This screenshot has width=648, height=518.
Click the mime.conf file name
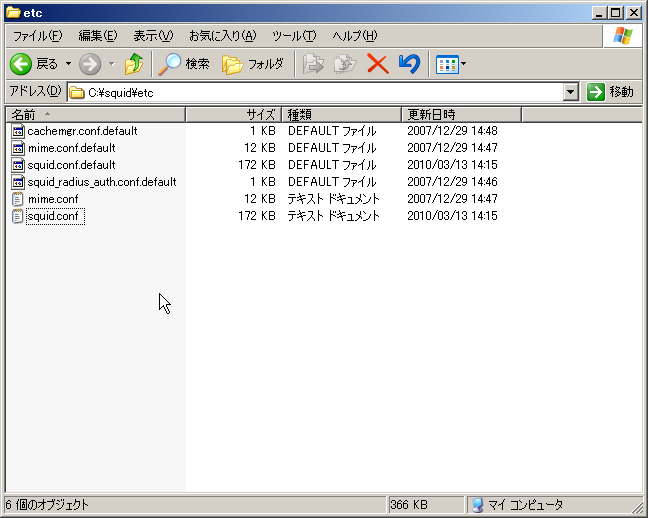coord(53,199)
